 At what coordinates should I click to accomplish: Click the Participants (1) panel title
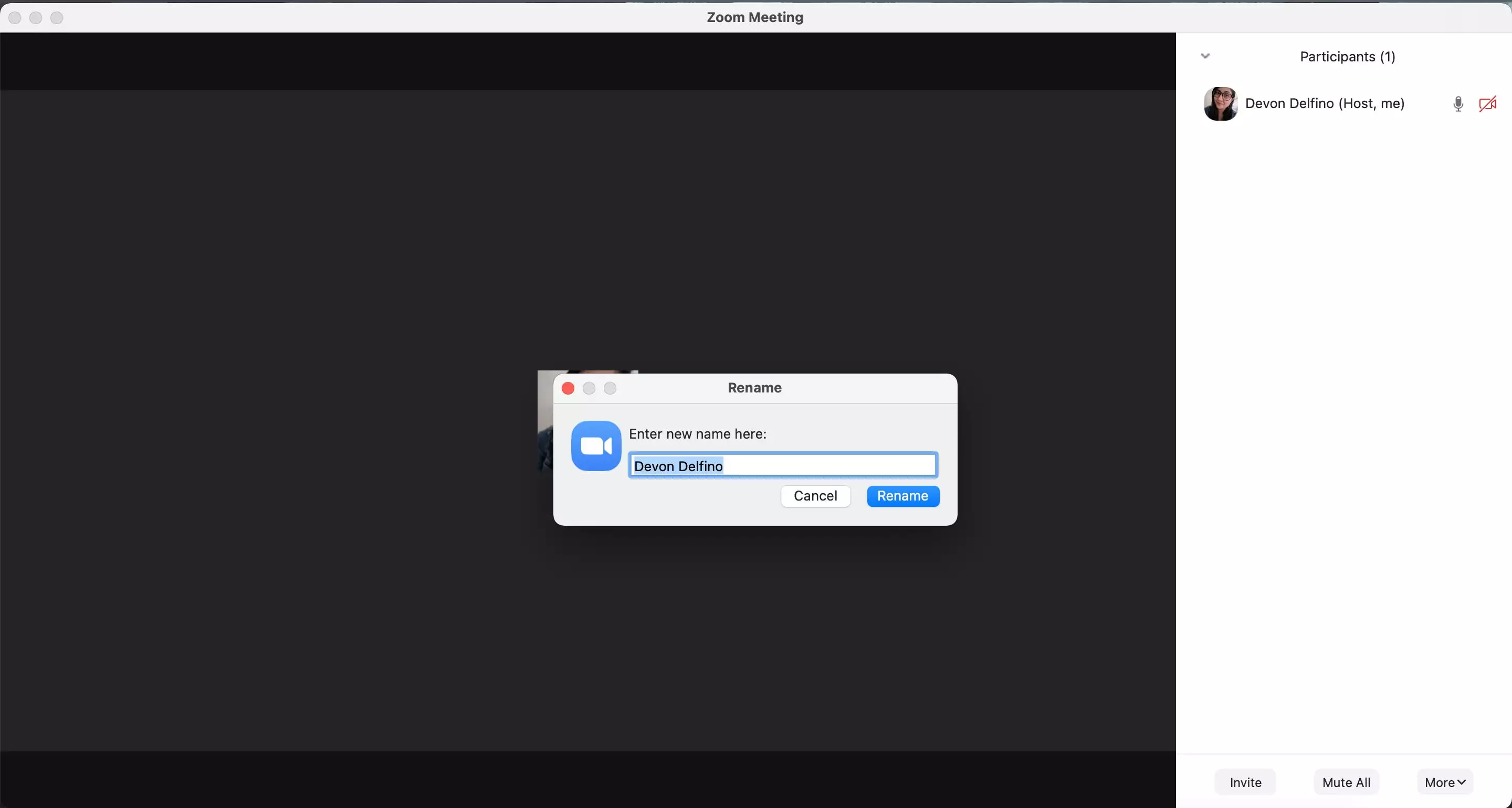[x=1347, y=57]
